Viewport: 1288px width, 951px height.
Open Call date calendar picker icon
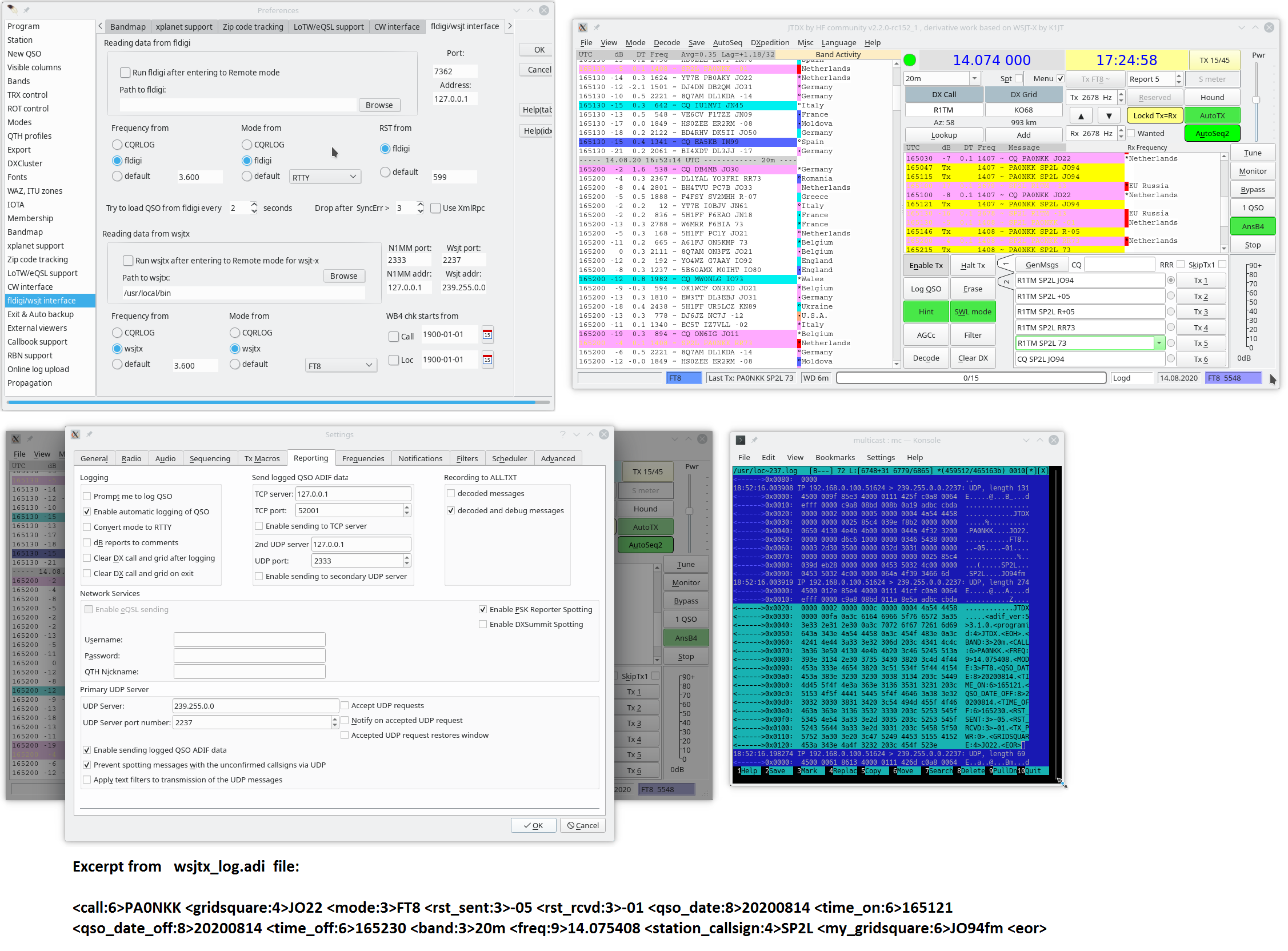487,335
